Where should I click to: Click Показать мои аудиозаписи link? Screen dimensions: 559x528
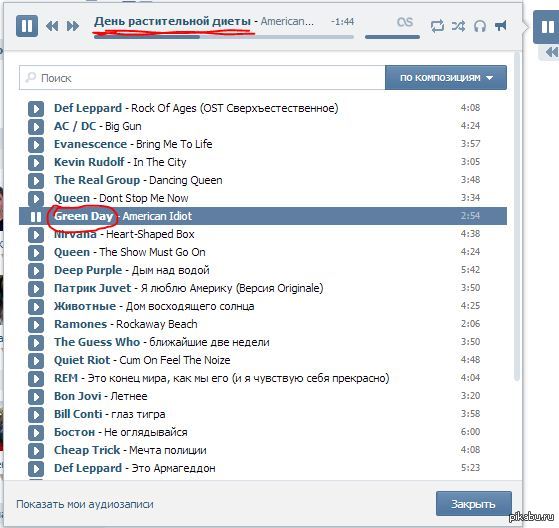[85, 504]
